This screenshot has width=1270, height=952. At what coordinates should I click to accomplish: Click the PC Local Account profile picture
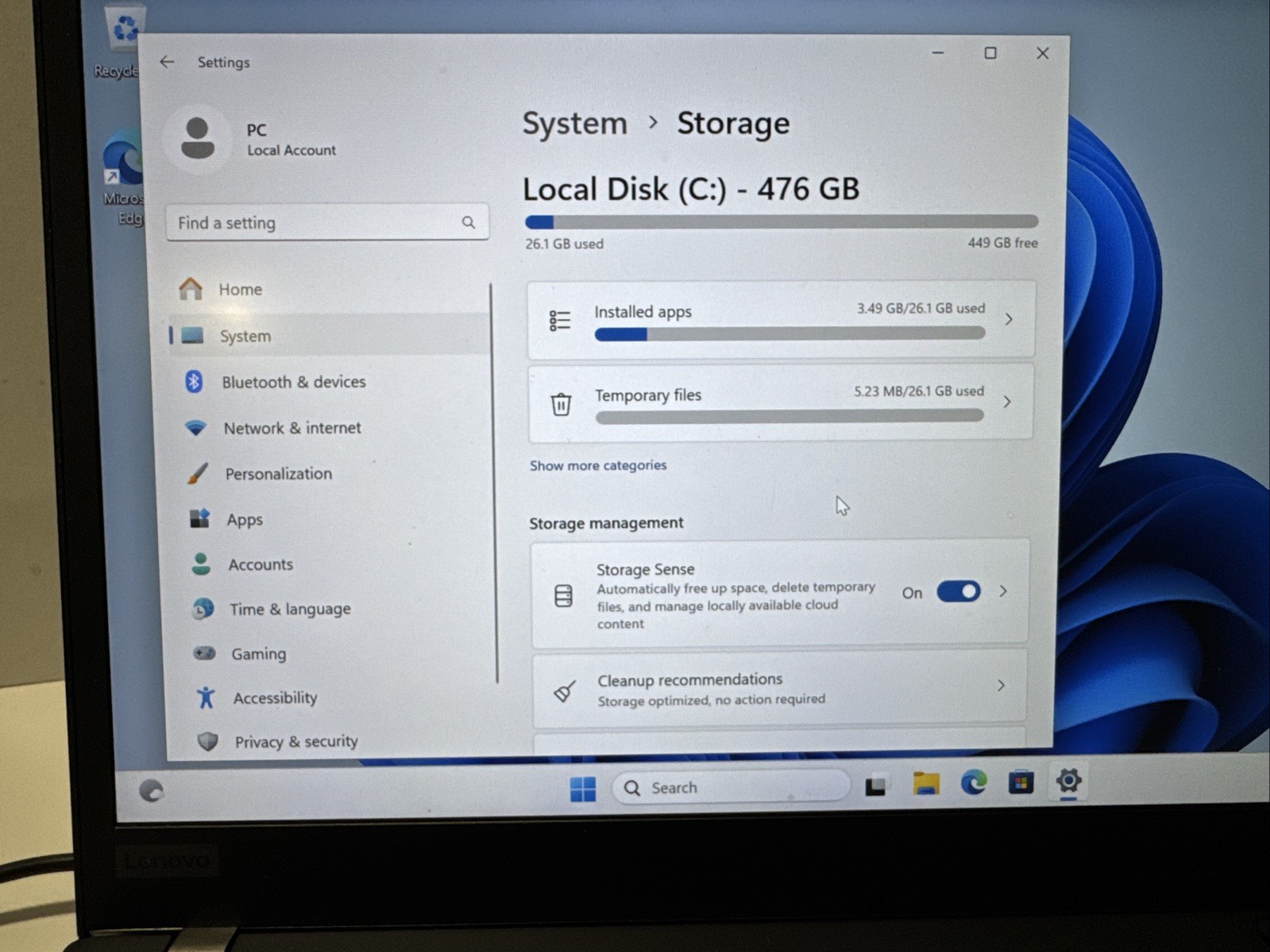pos(198,138)
